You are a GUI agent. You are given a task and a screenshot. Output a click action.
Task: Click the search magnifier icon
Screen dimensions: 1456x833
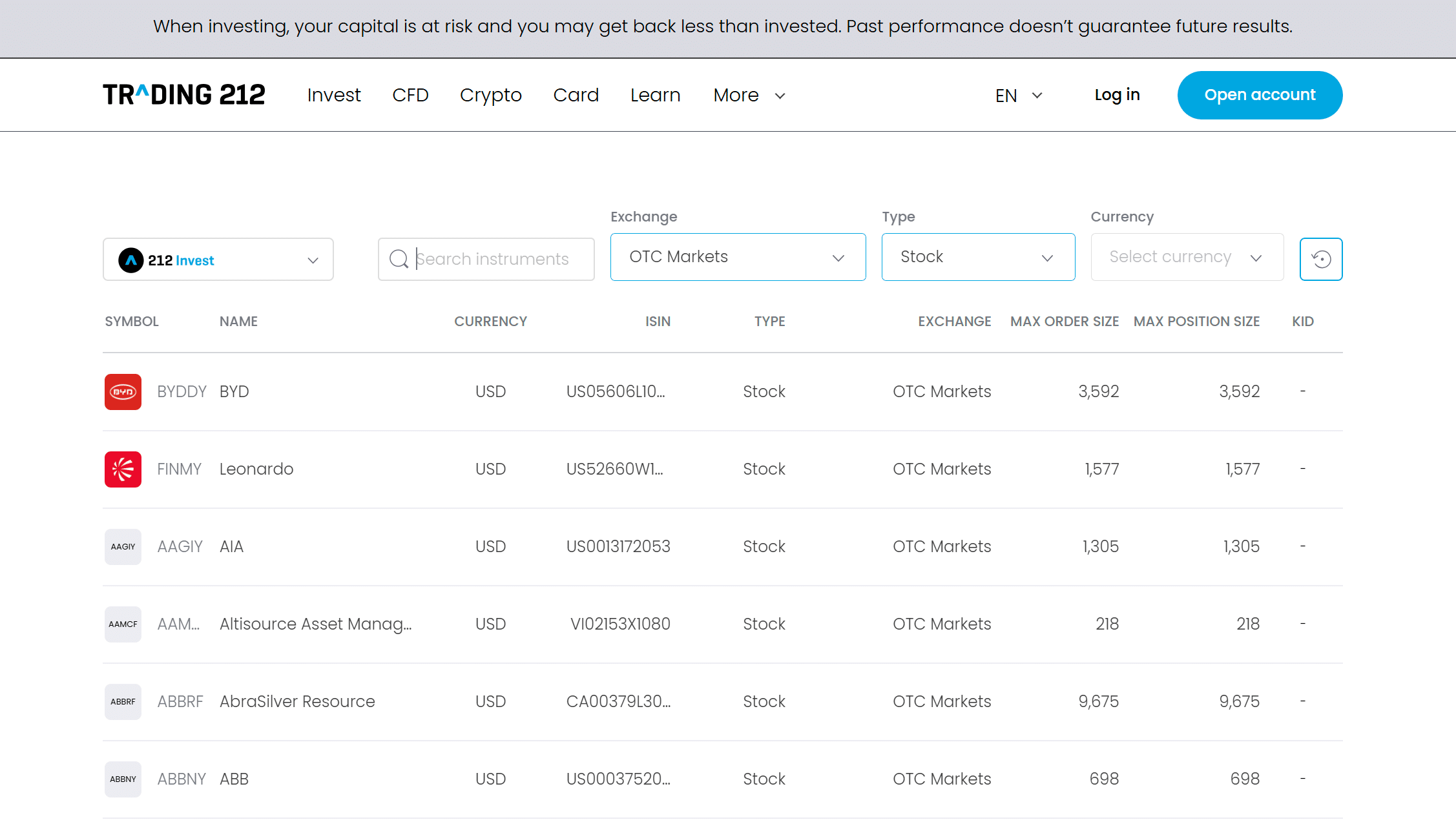pyautogui.click(x=399, y=259)
